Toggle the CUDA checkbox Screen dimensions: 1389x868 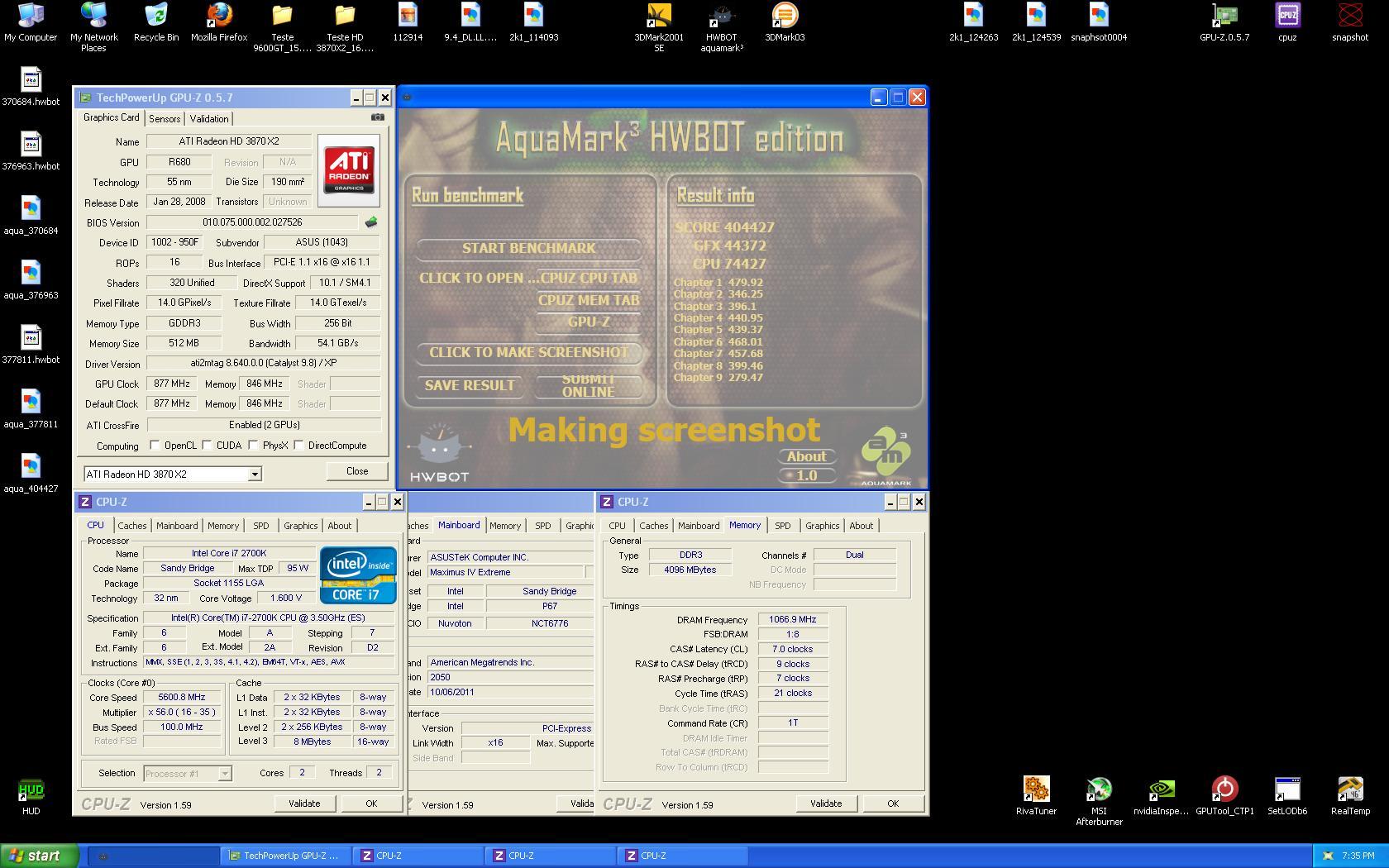(207, 446)
